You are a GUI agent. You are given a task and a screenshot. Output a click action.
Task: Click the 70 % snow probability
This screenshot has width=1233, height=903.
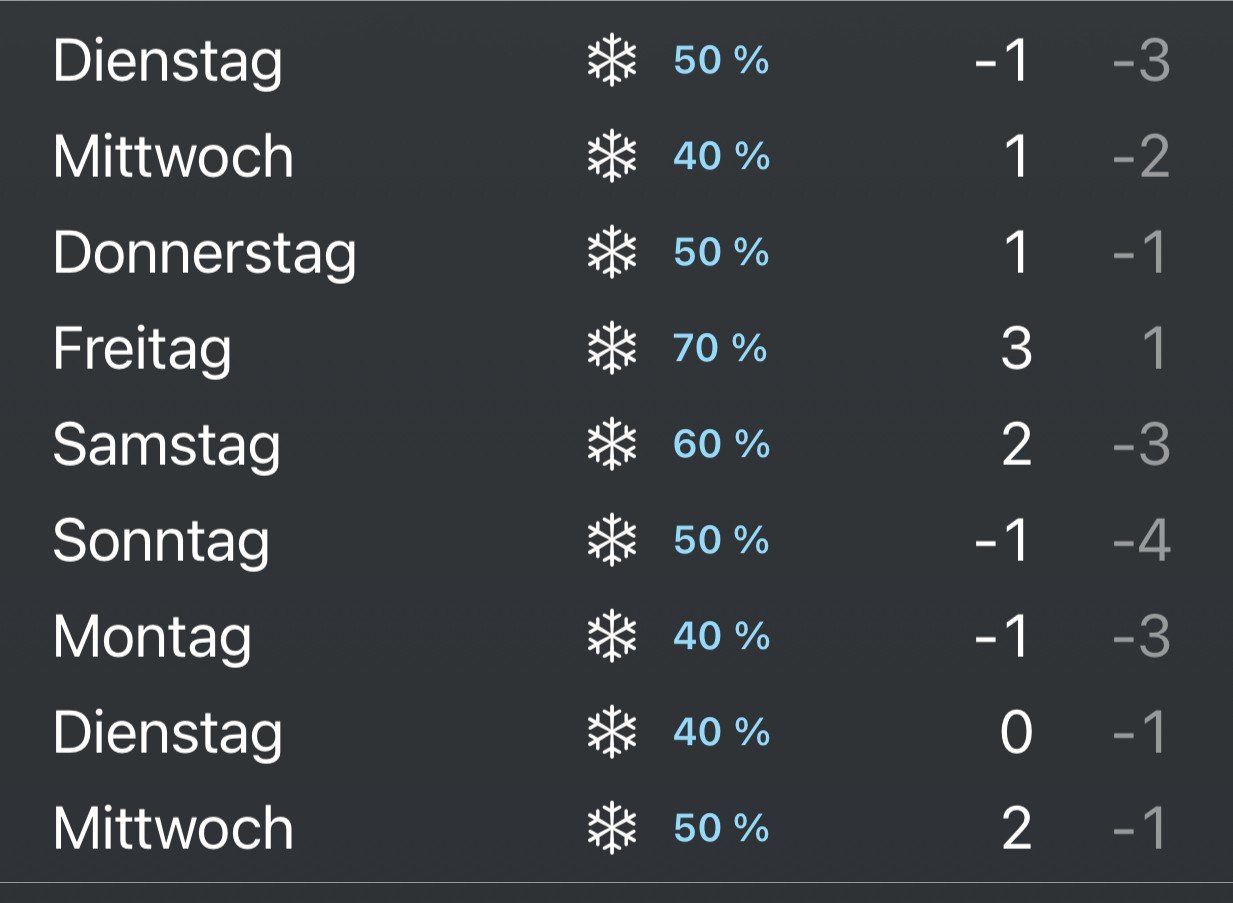coord(720,349)
